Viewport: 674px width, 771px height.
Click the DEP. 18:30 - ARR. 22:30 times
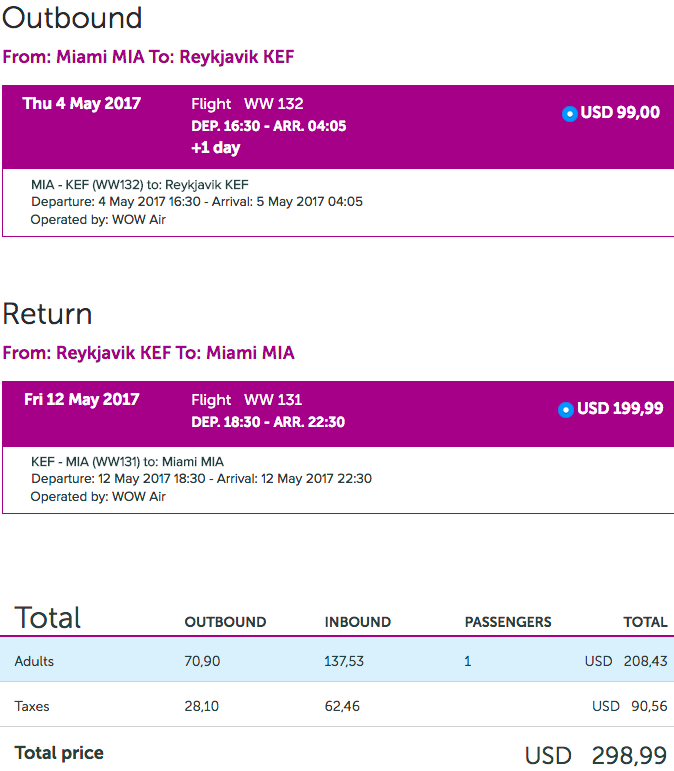268,422
